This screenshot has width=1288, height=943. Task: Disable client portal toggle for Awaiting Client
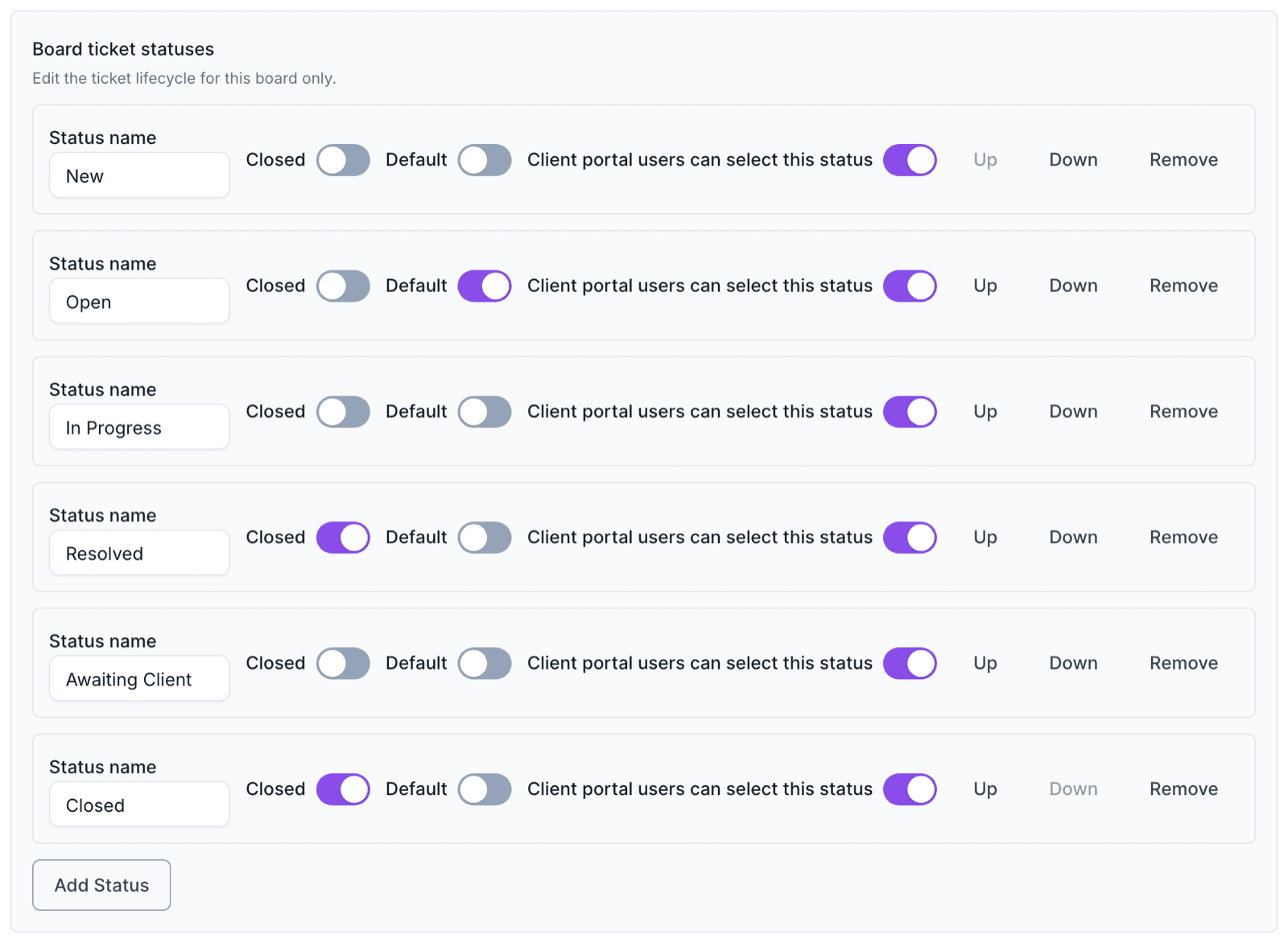pyautogui.click(x=910, y=663)
